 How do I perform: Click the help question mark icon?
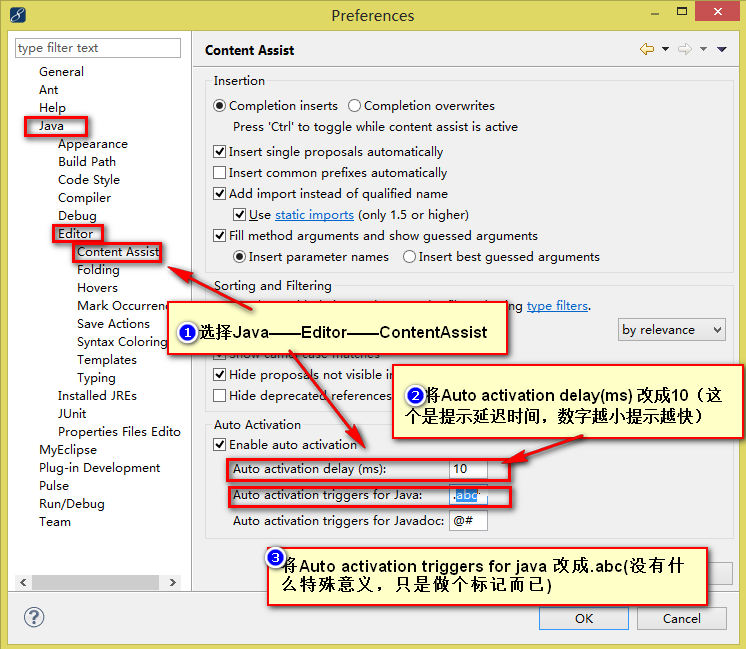coord(34,617)
